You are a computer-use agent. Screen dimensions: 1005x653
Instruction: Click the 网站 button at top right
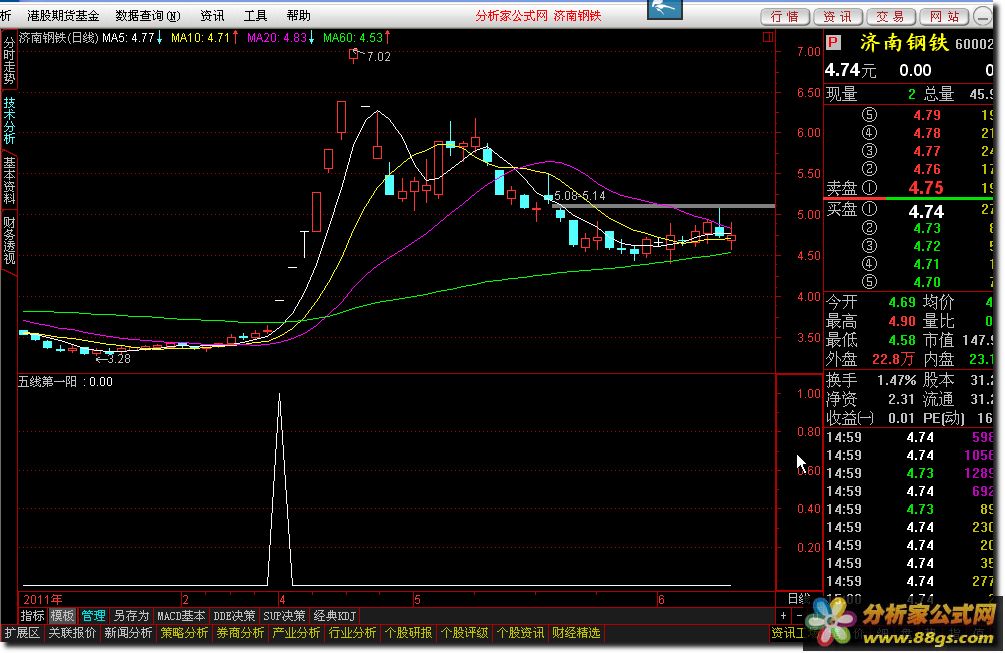pos(944,17)
